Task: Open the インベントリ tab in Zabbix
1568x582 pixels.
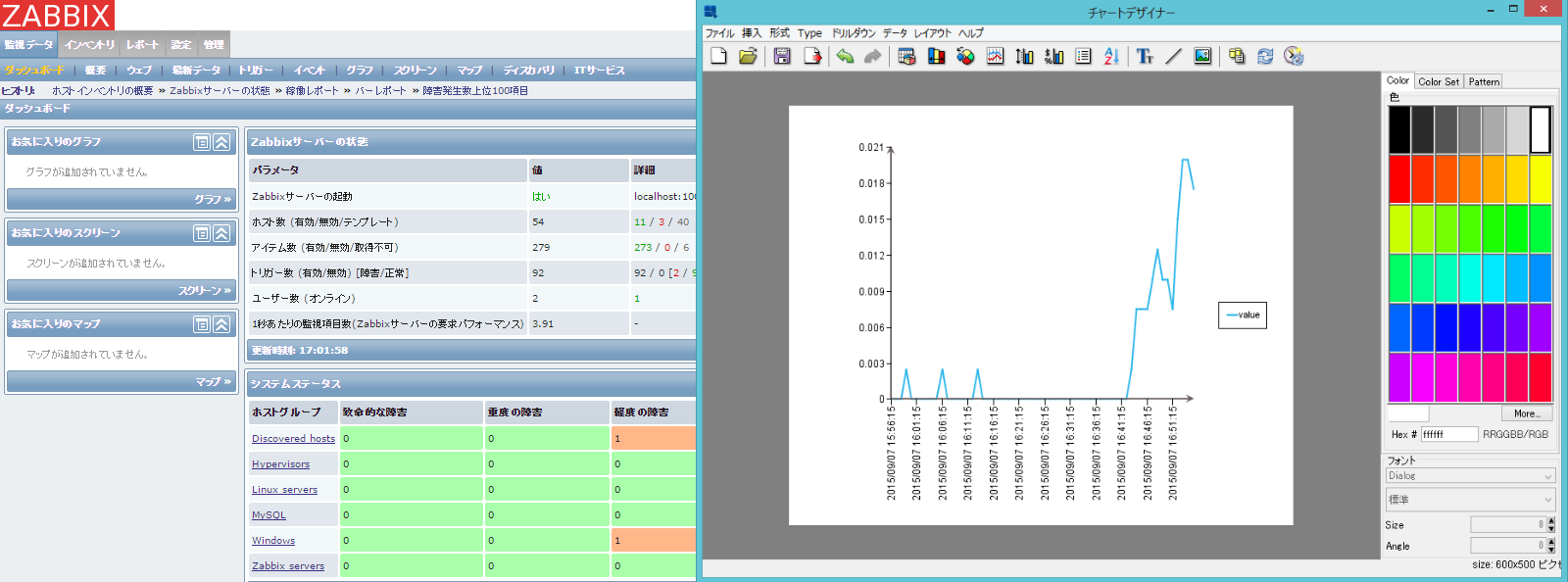Action: pos(89,44)
